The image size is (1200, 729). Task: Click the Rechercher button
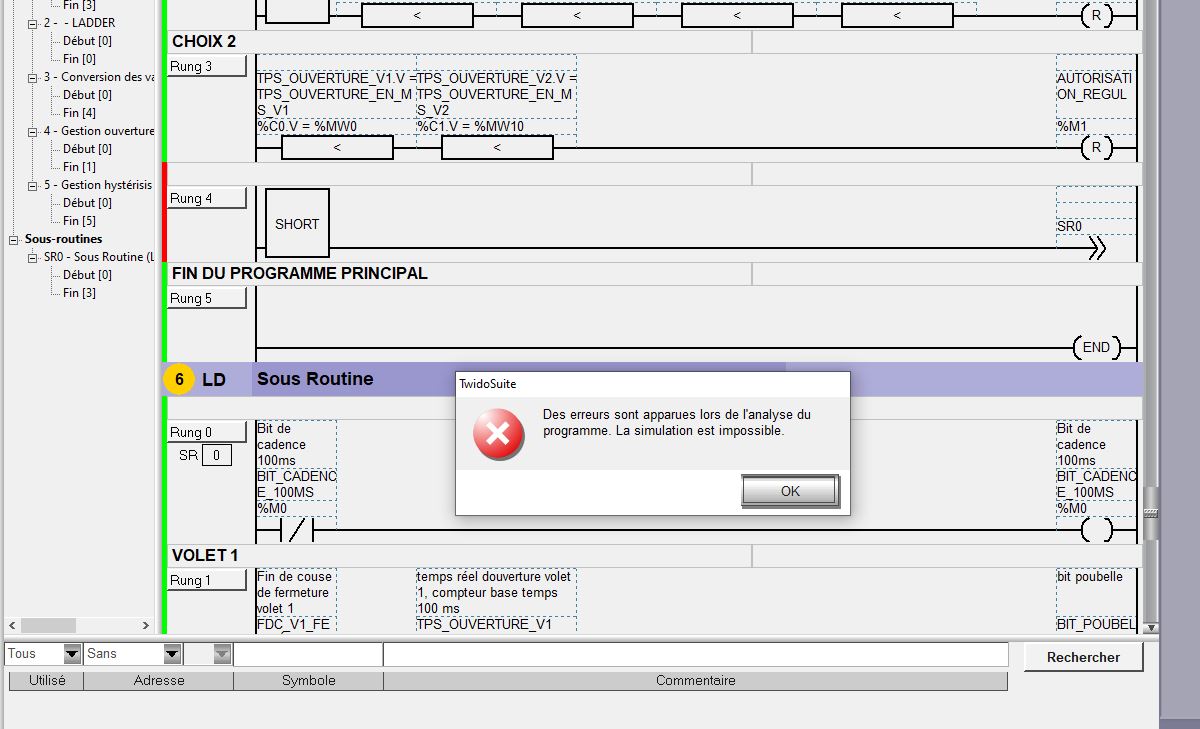point(1083,657)
